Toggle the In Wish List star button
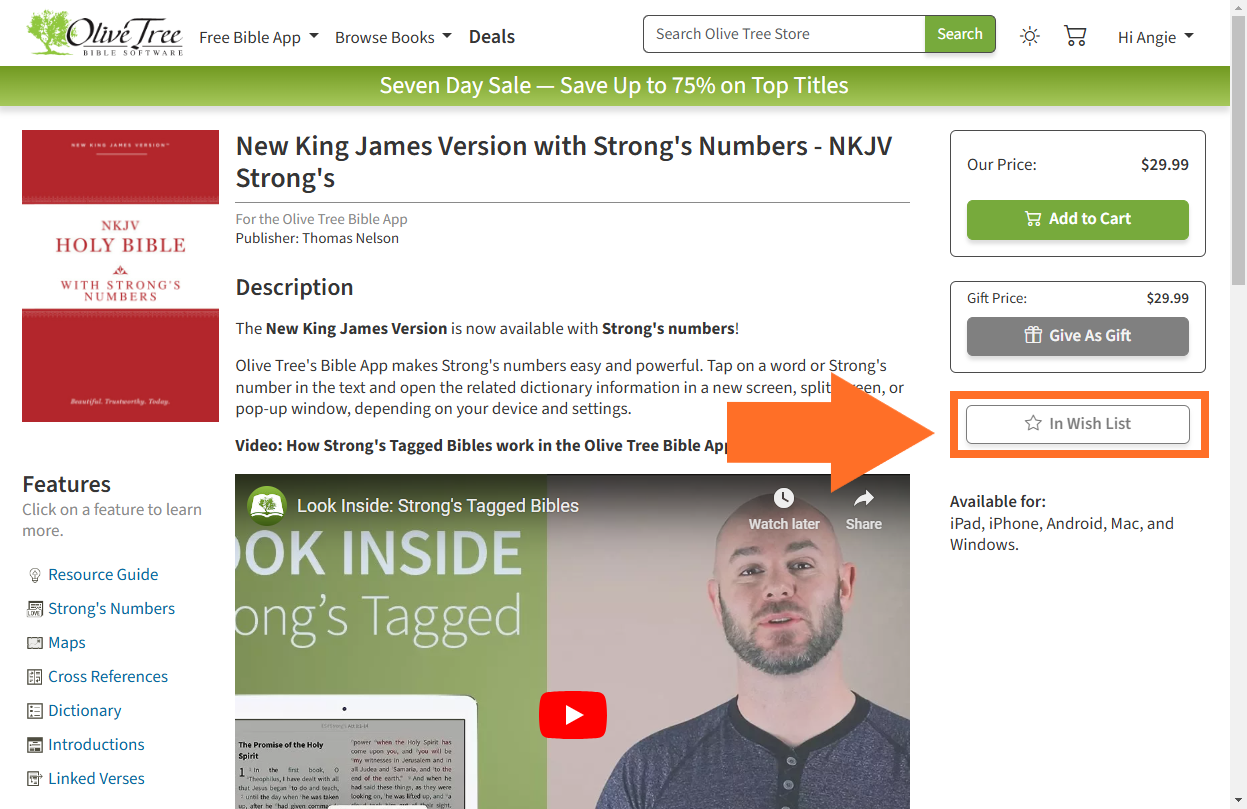The width and height of the screenshot is (1247, 809). click(x=1078, y=424)
